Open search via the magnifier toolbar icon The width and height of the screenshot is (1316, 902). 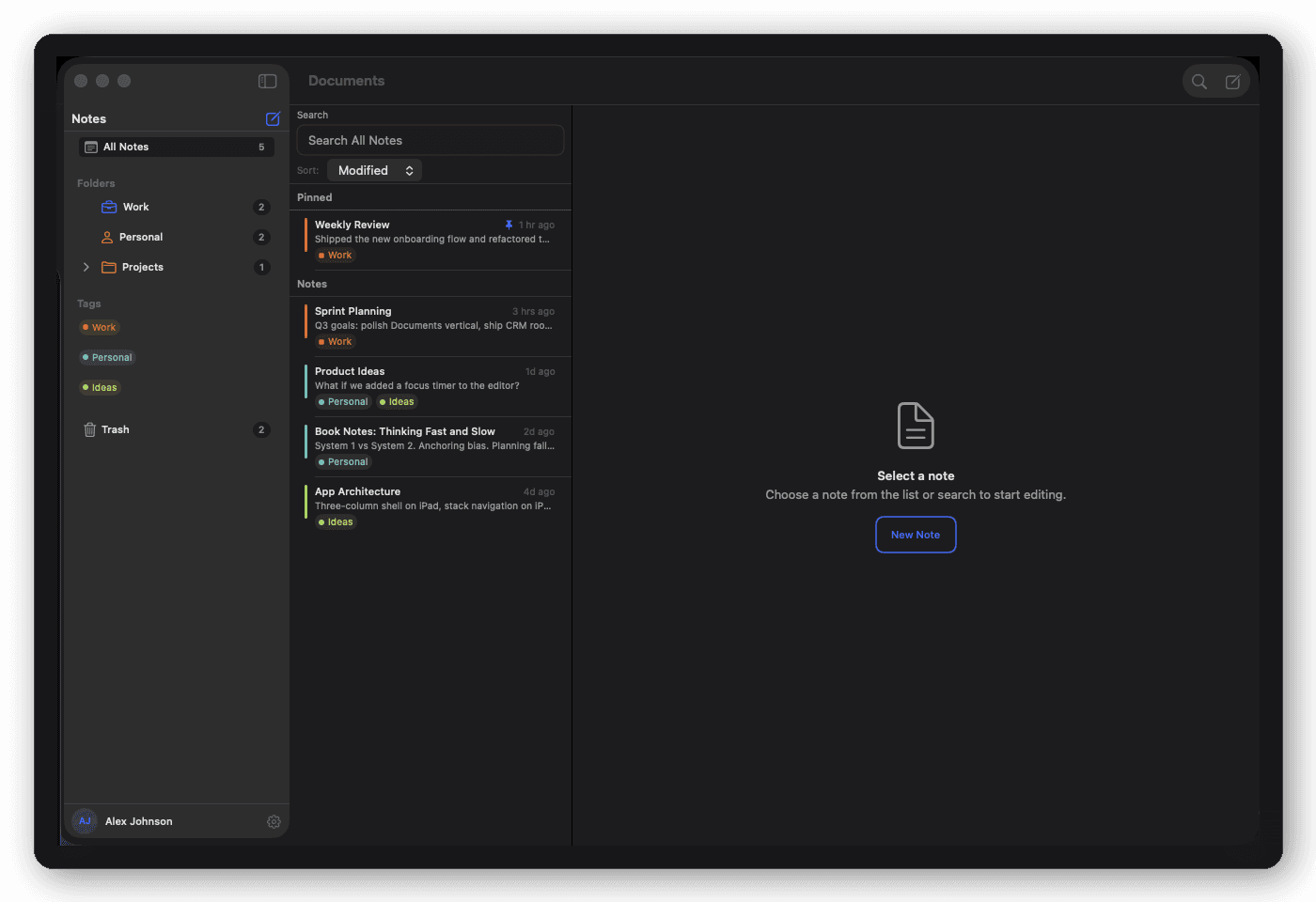tap(1199, 82)
